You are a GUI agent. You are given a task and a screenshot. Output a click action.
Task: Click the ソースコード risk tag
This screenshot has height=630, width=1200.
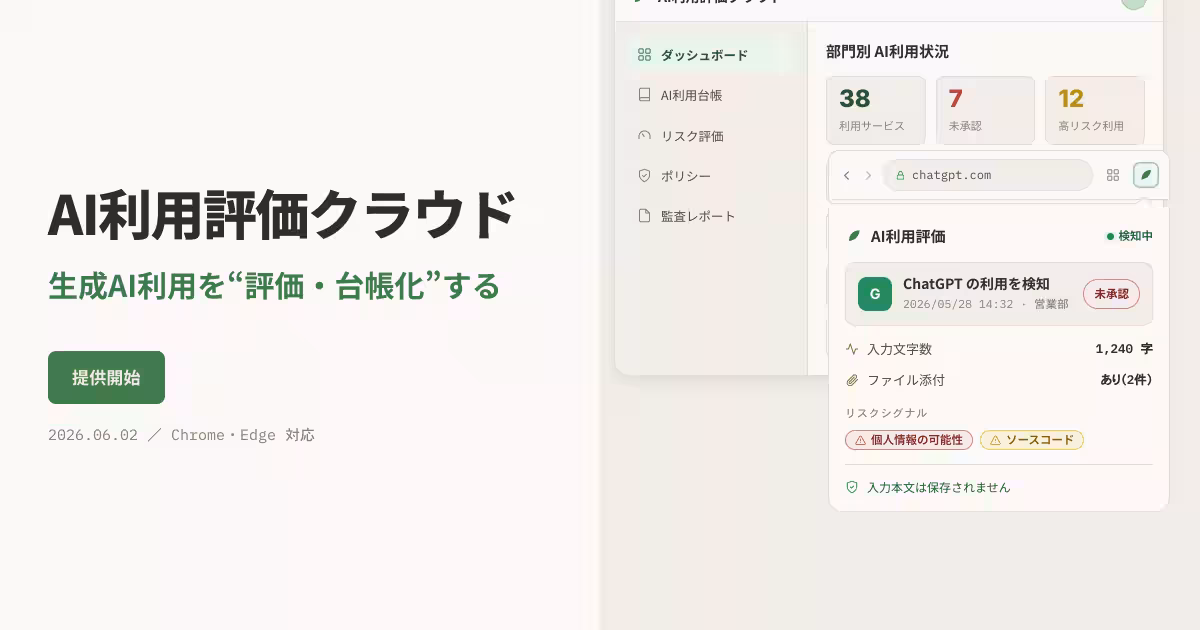point(1032,440)
